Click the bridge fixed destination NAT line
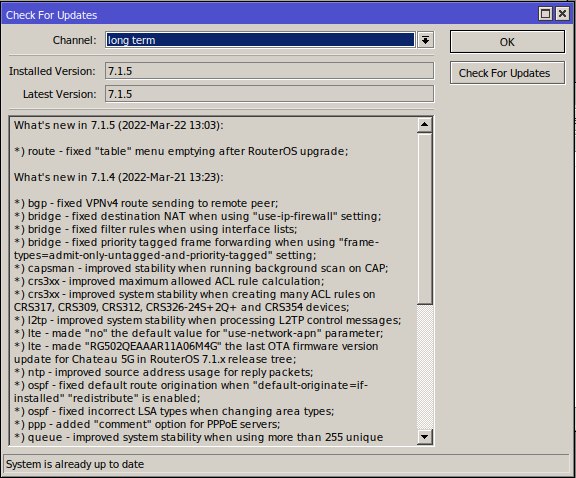576x478 pixels. click(198, 216)
